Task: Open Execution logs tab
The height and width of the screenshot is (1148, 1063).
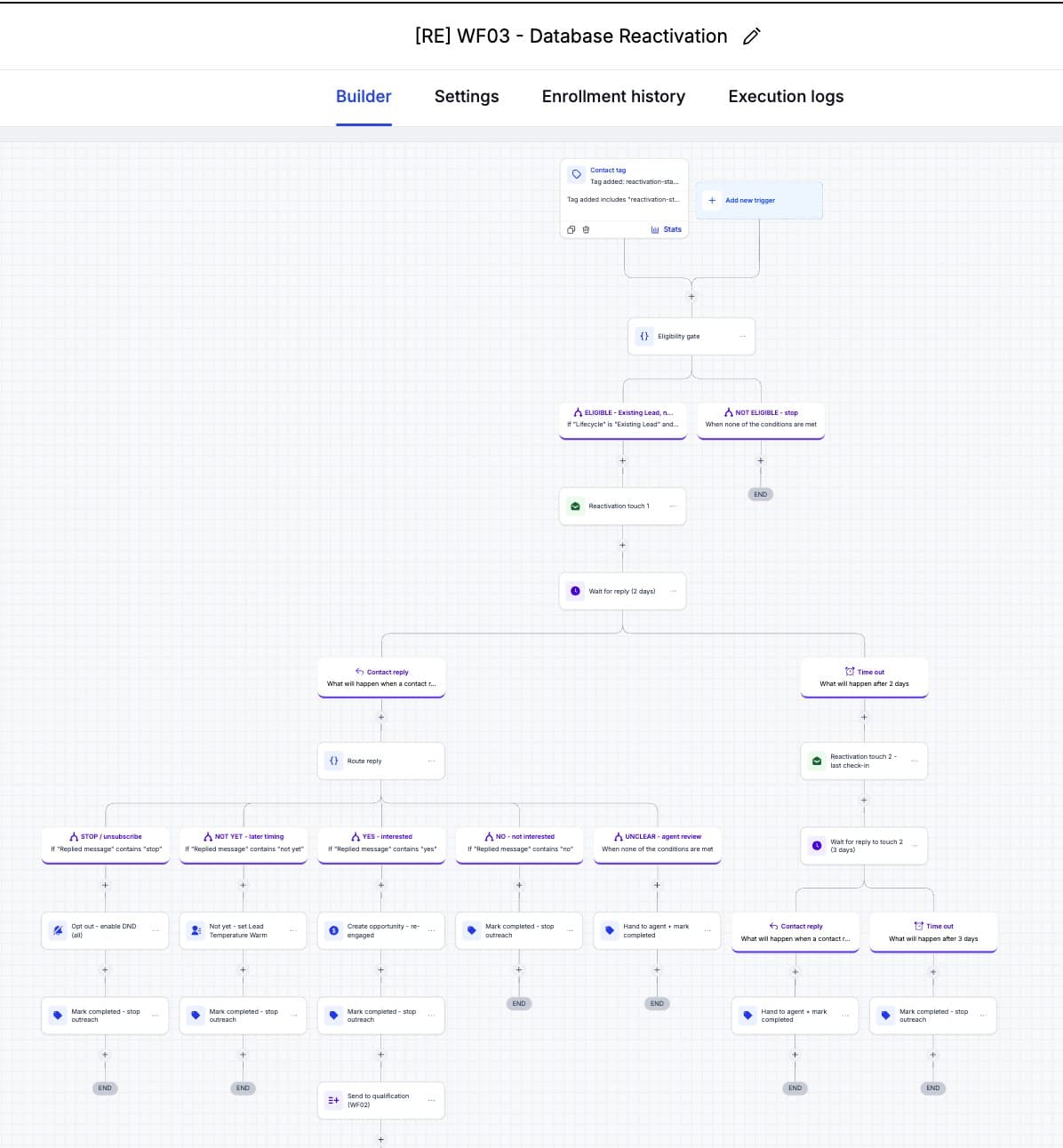Action: (x=786, y=96)
